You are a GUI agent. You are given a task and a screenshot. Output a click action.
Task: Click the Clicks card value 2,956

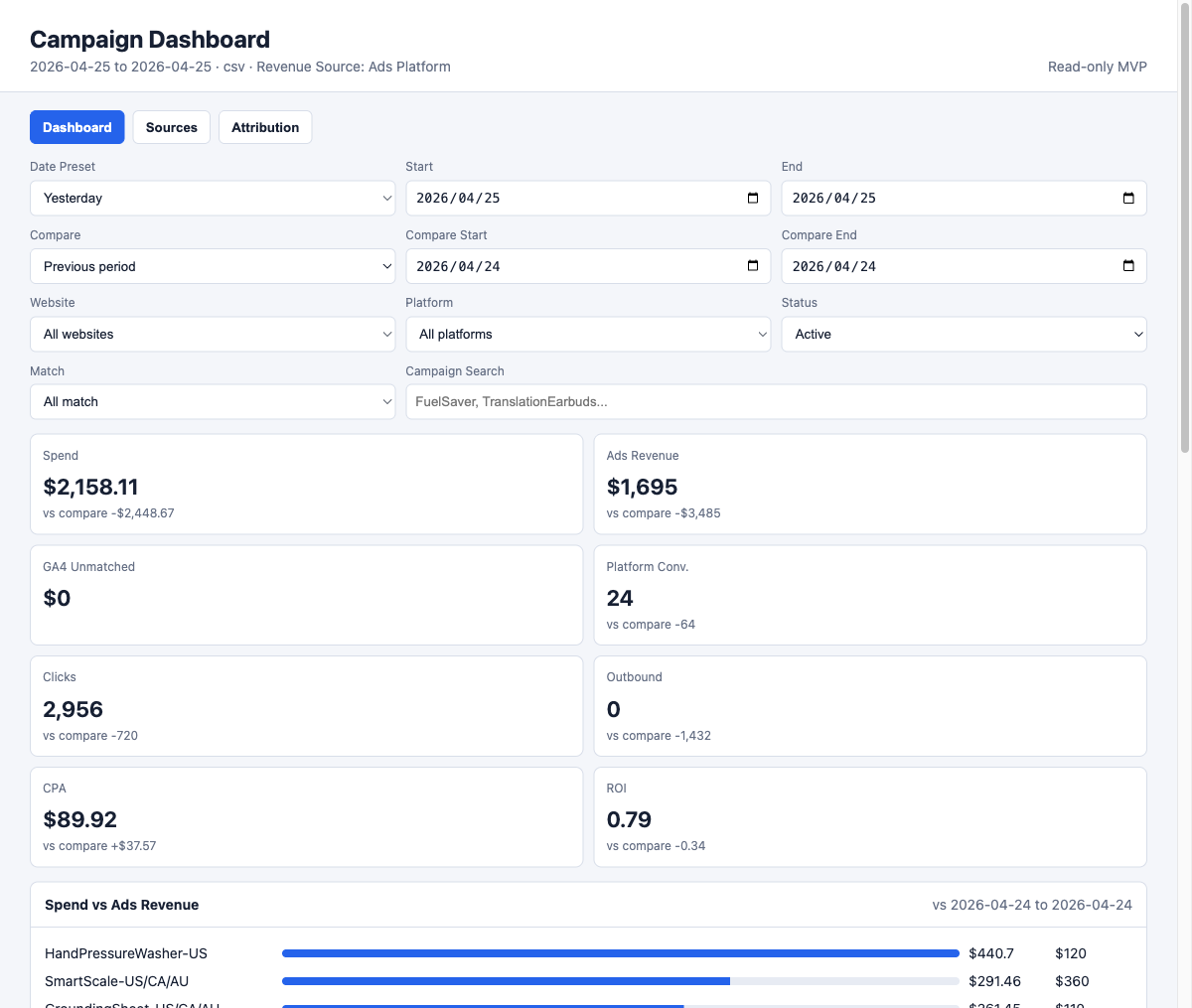click(74, 709)
